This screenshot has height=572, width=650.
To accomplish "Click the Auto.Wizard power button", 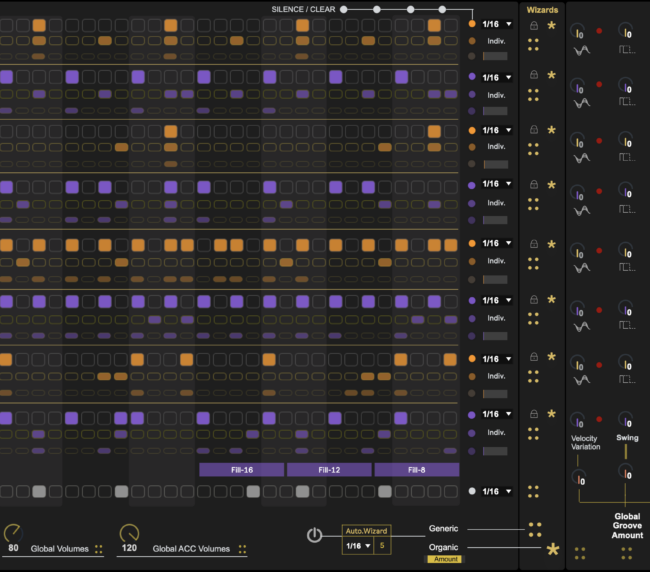I will click(314, 535).
